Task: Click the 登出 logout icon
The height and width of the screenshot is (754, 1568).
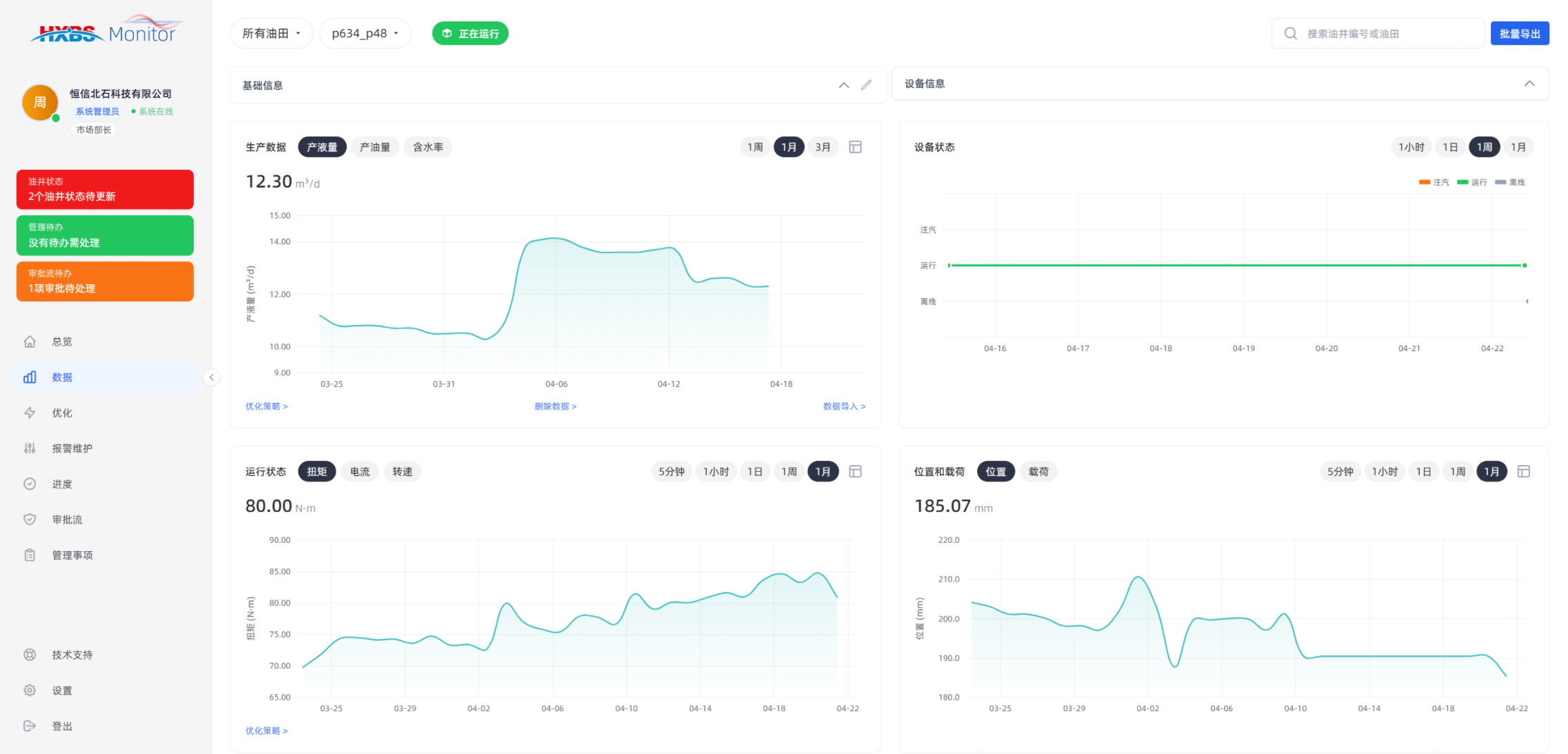Action: [30, 726]
